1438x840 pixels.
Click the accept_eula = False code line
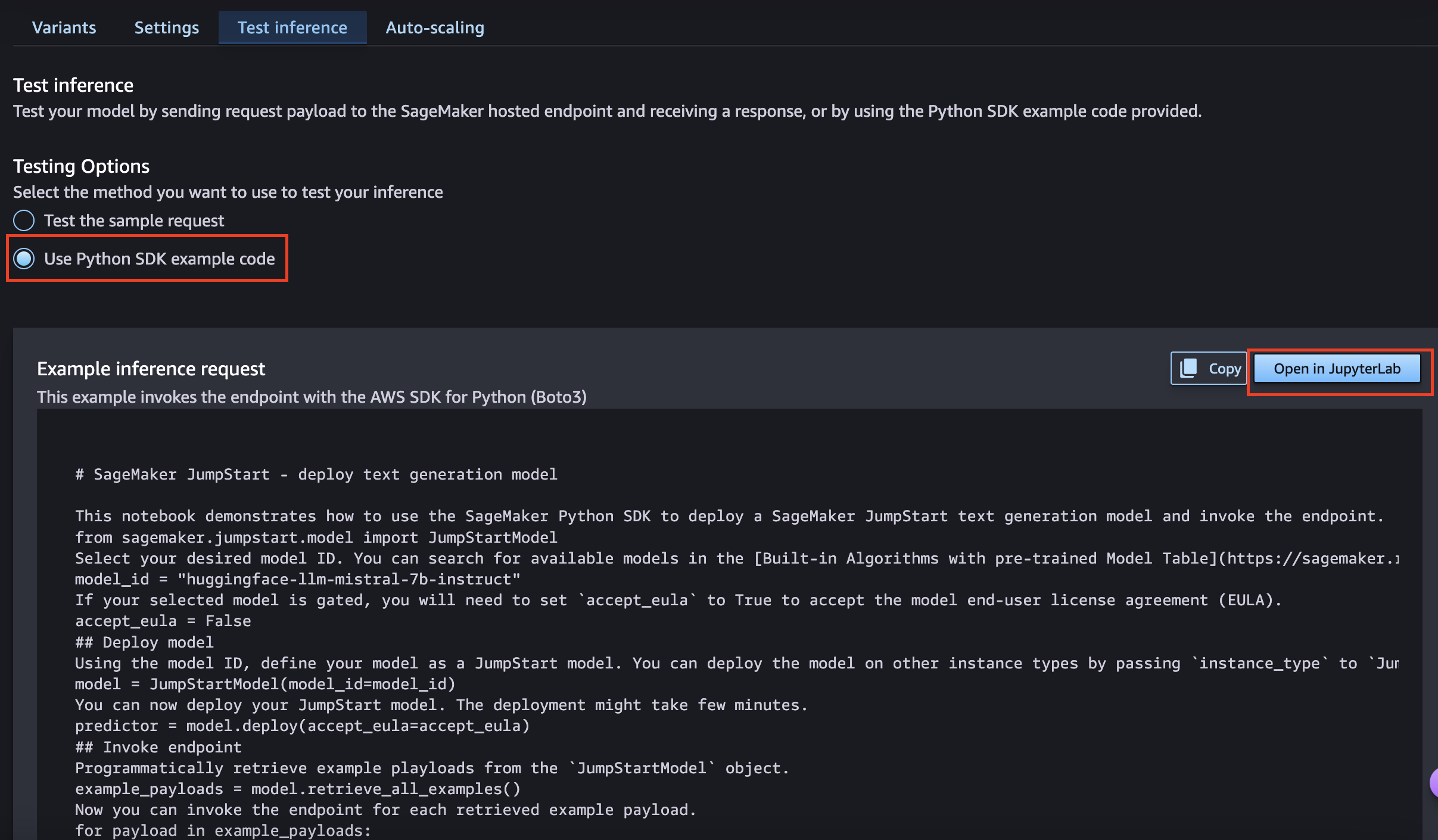(163, 621)
